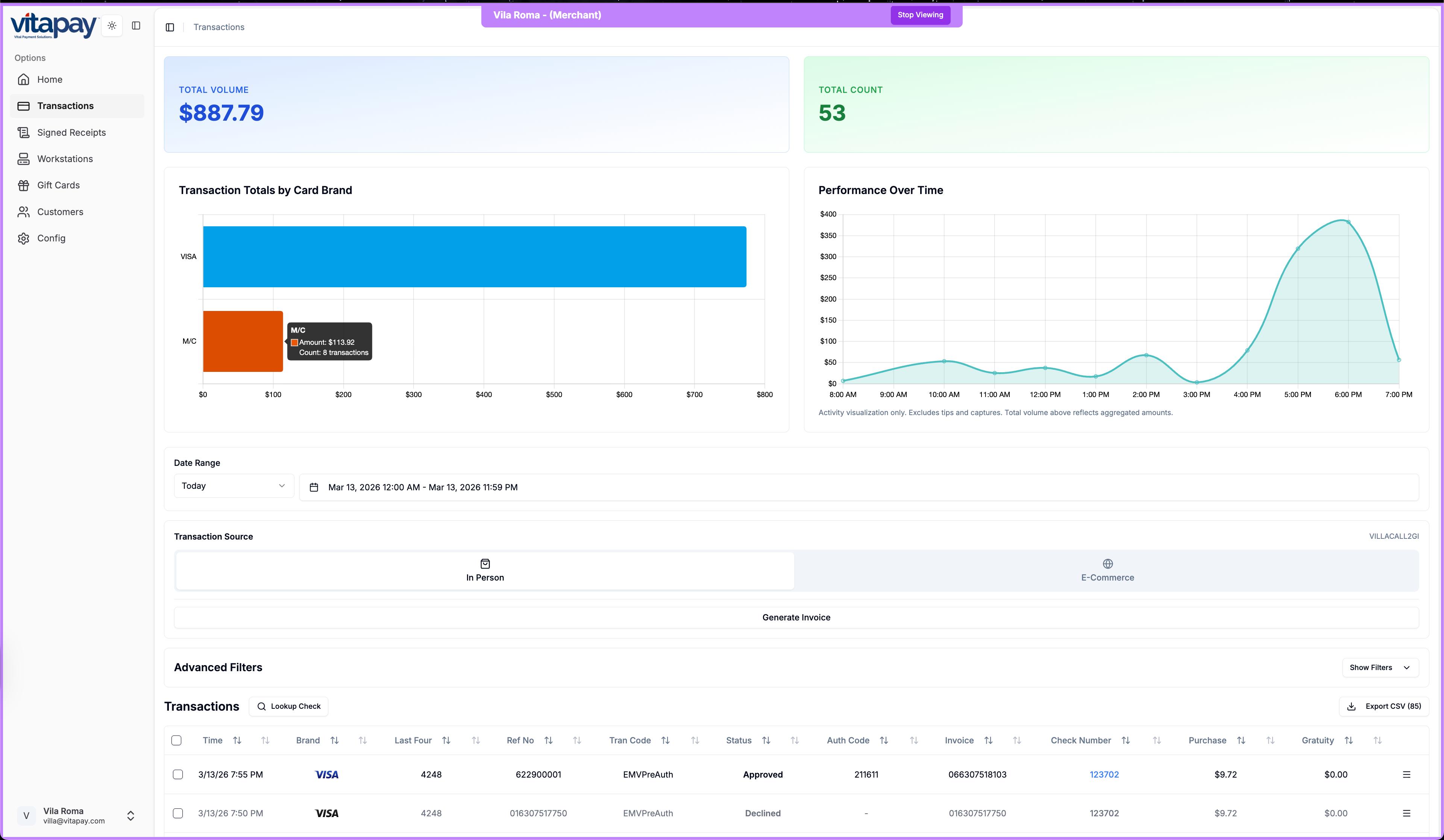The image size is (1444, 840).
Task: Open the Customers section
Action: tap(60, 211)
